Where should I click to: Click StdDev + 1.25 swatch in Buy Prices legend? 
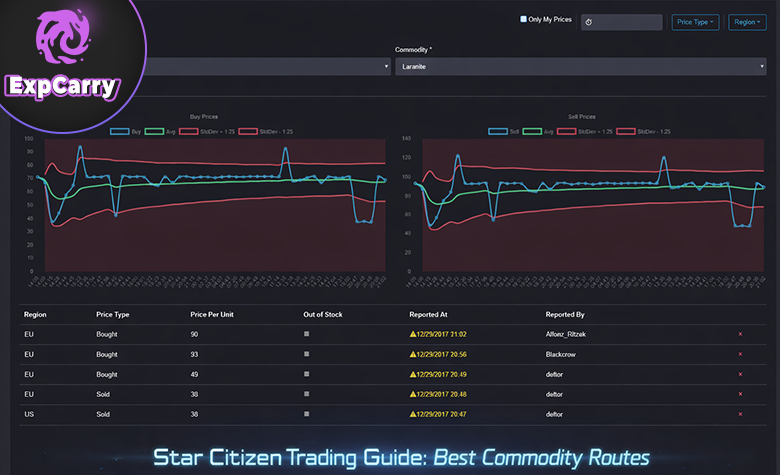(189, 131)
